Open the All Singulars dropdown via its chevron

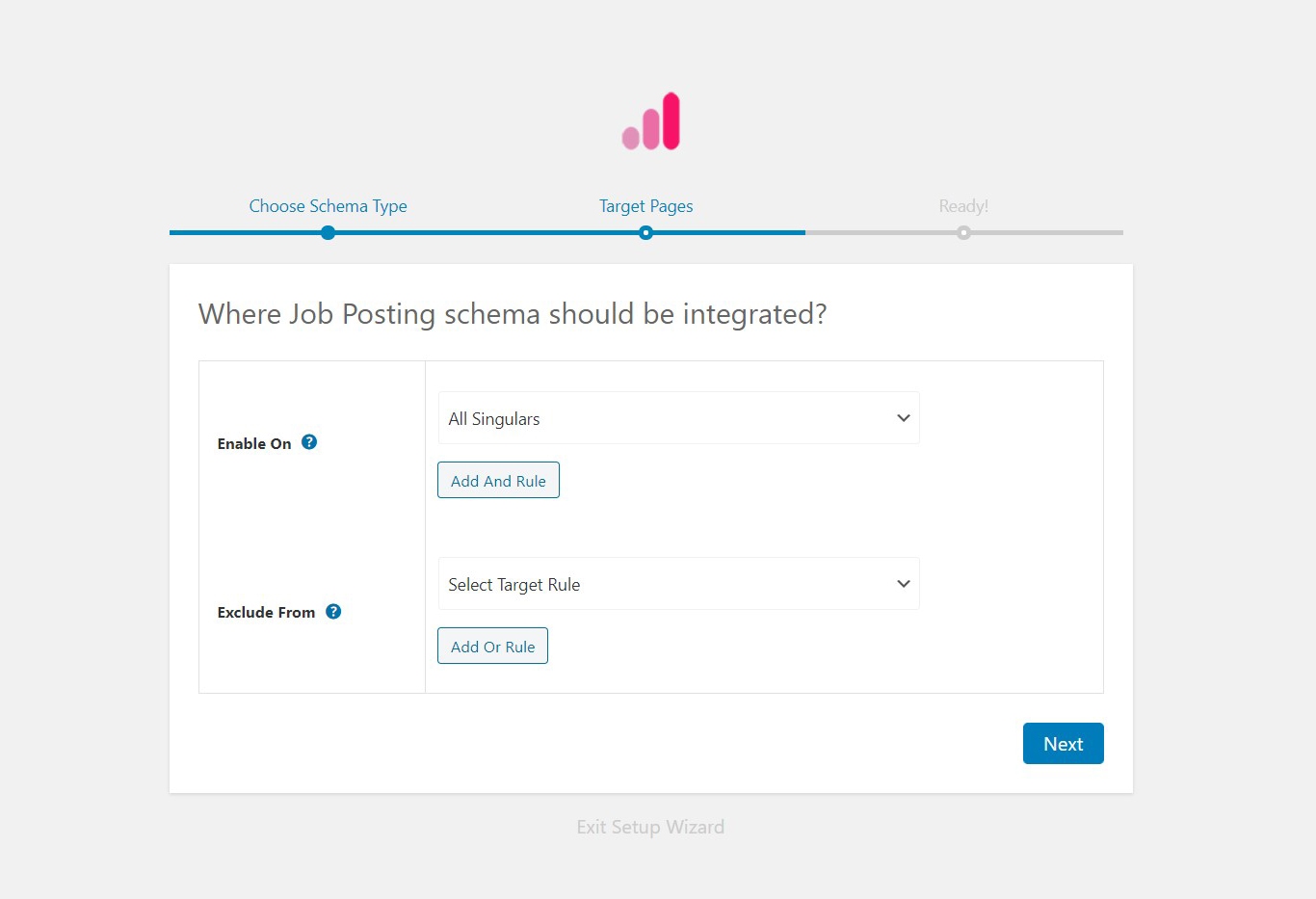(903, 418)
